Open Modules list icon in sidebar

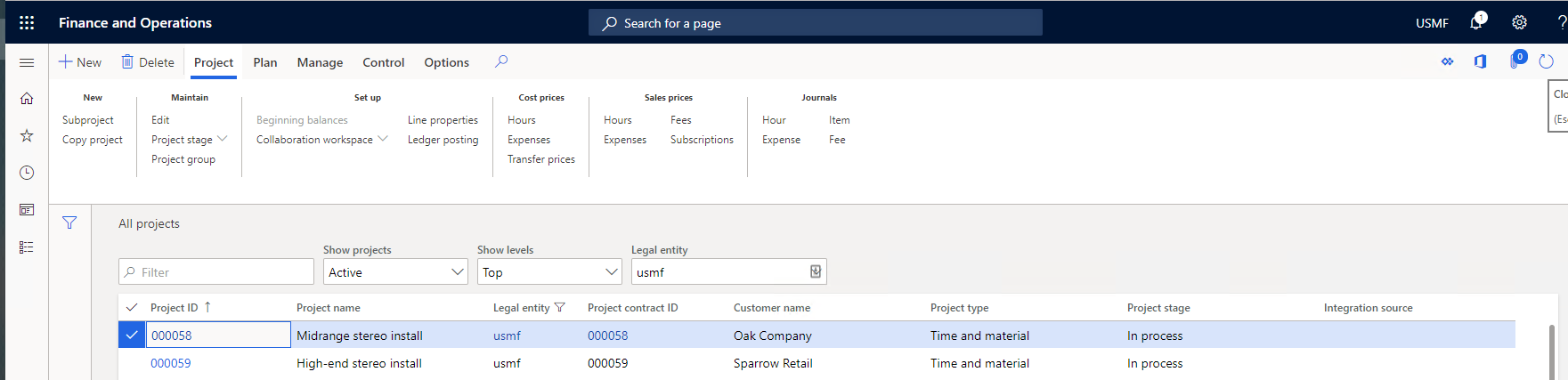coord(27,247)
